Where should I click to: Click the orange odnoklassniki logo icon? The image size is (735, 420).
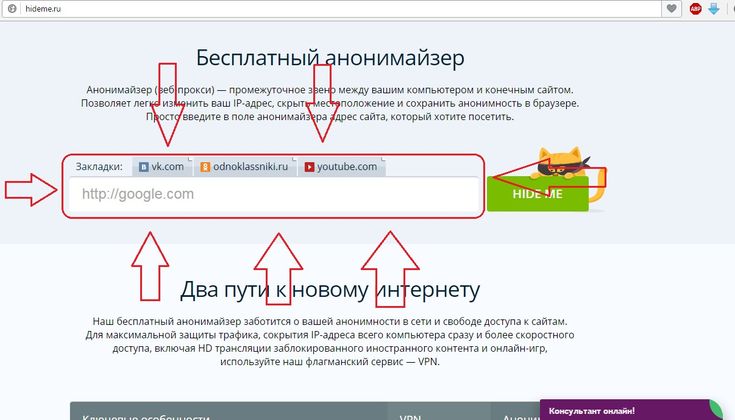[x=204, y=167]
